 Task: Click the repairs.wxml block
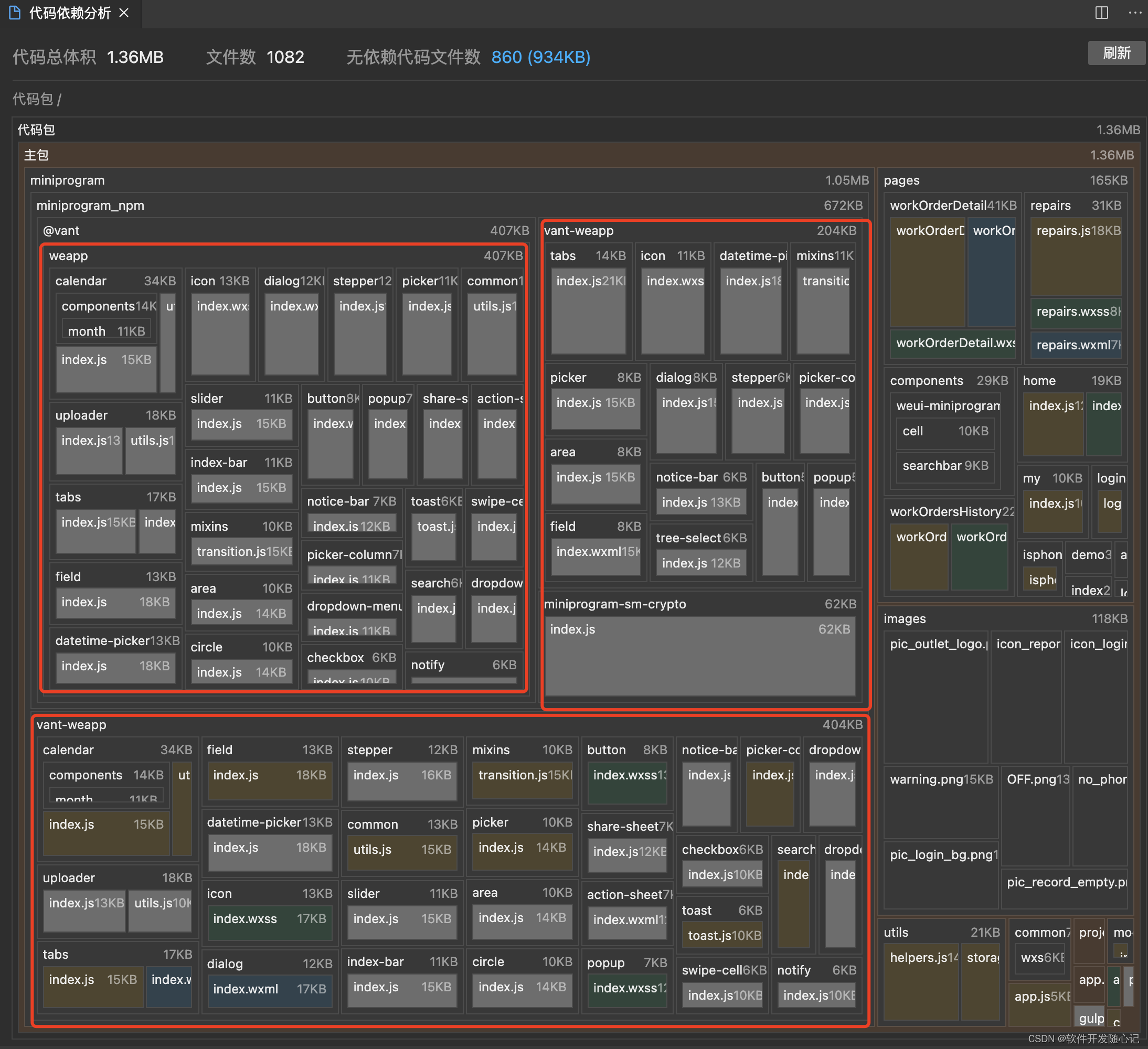click(x=1076, y=345)
